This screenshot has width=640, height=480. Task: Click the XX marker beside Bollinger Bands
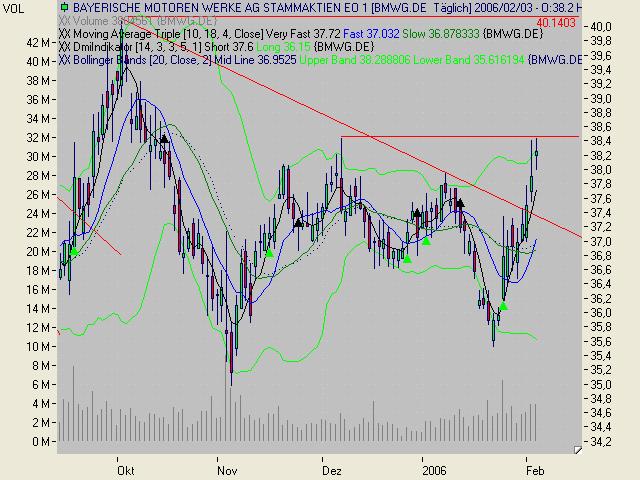(x=65, y=59)
